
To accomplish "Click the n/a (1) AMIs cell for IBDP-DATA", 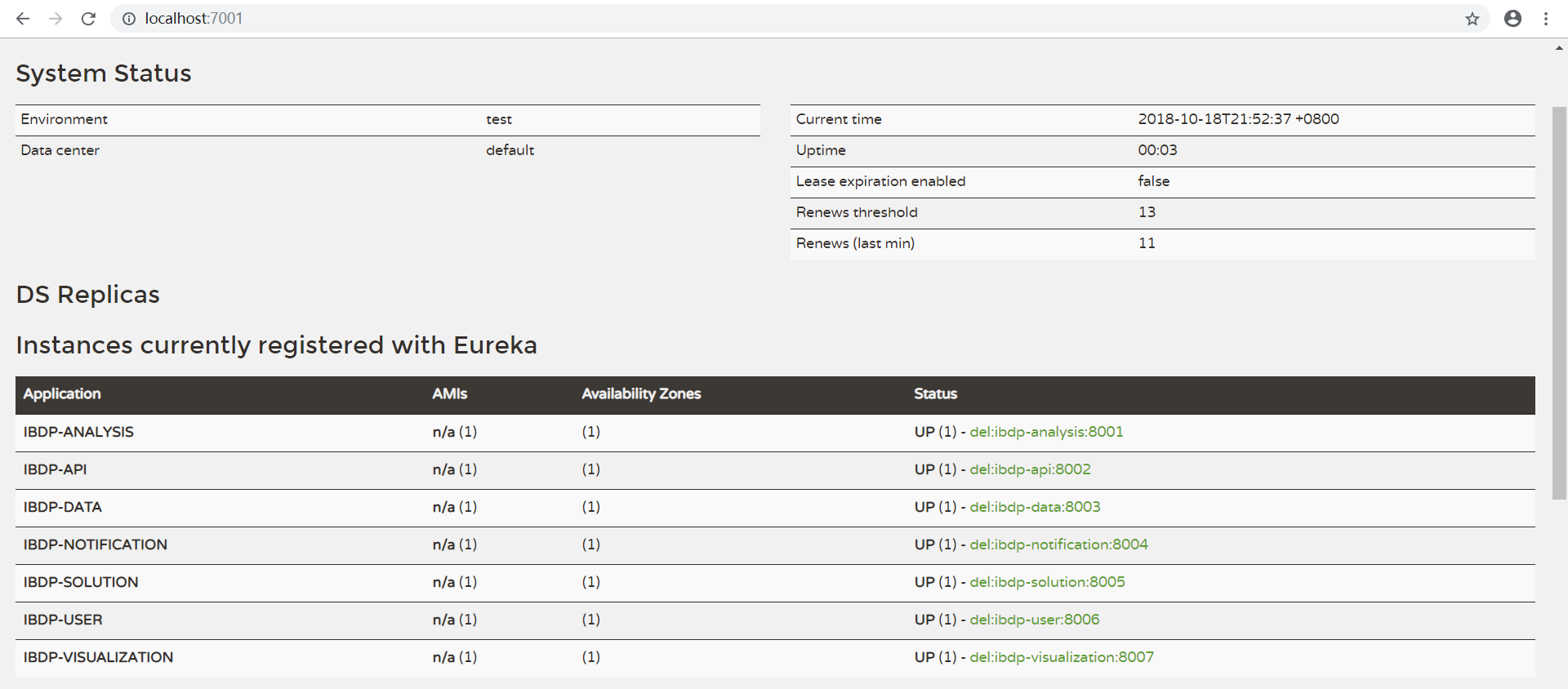I will 455,507.
